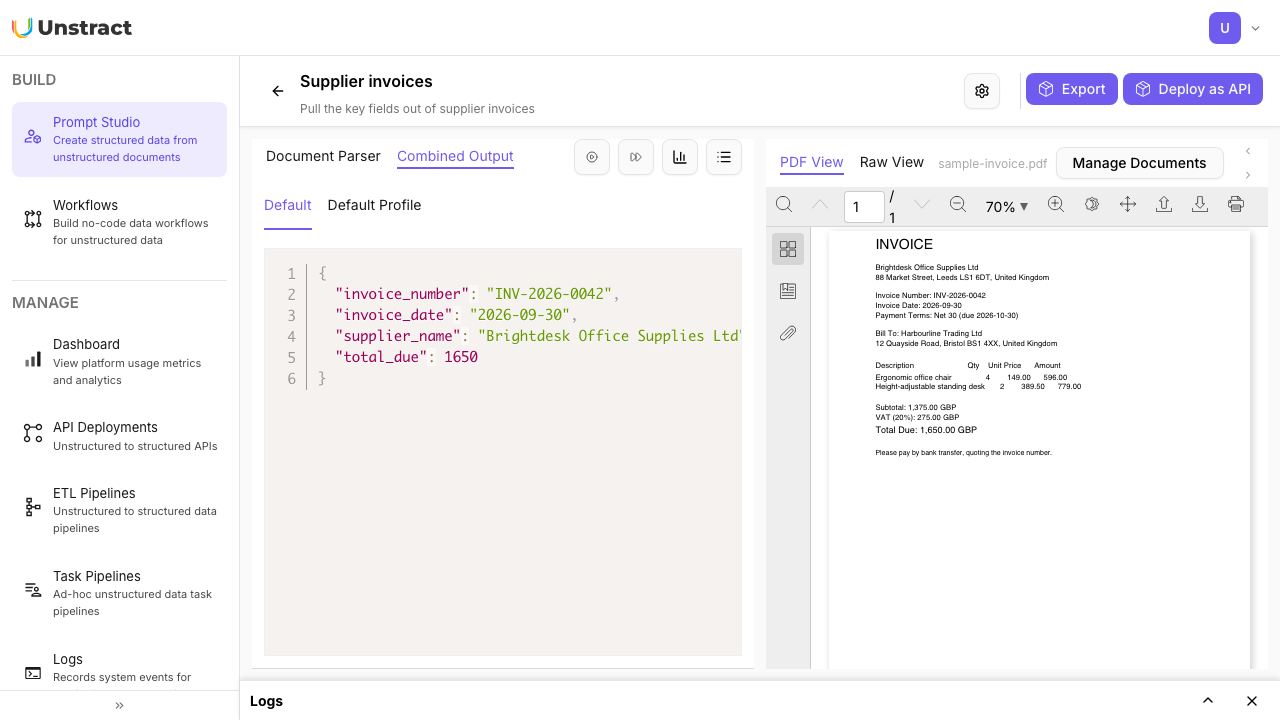
Task: Select the PDF View tab
Action: (x=812, y=162)
